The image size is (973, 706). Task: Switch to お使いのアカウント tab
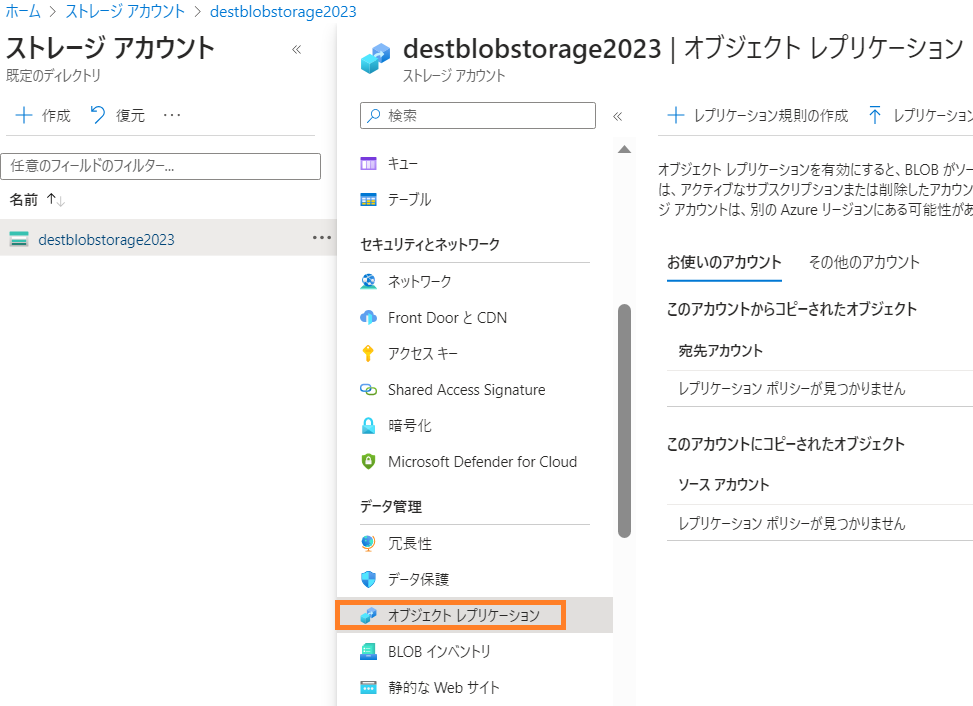point(724,262)
